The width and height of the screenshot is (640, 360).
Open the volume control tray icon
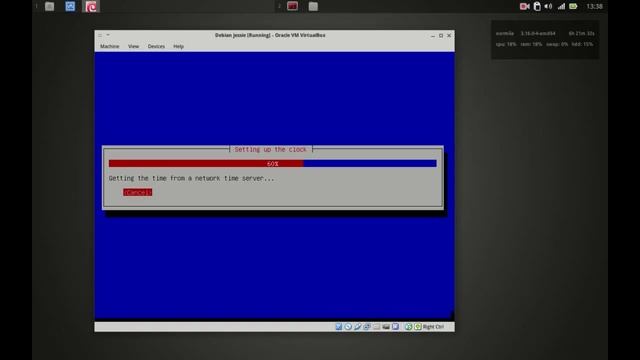point(548,6)
